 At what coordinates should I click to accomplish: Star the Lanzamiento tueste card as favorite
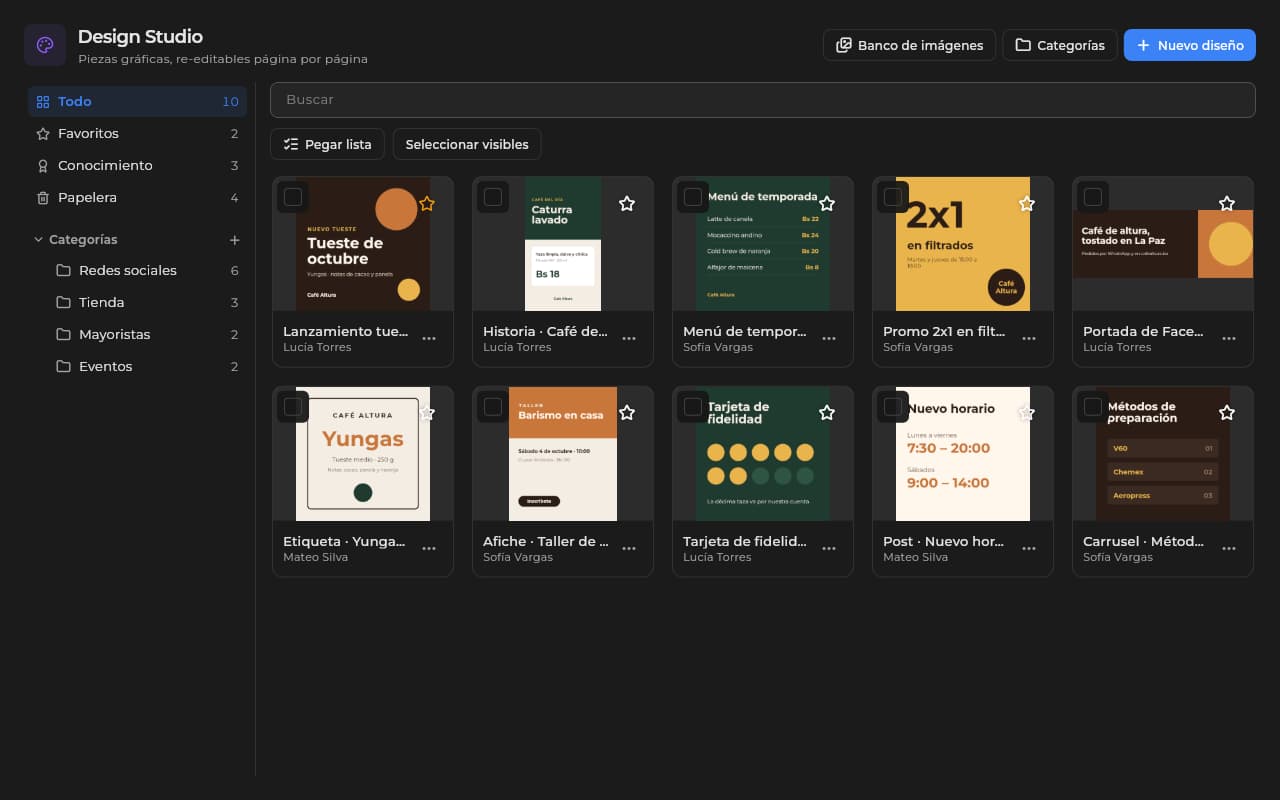[427, 203]
